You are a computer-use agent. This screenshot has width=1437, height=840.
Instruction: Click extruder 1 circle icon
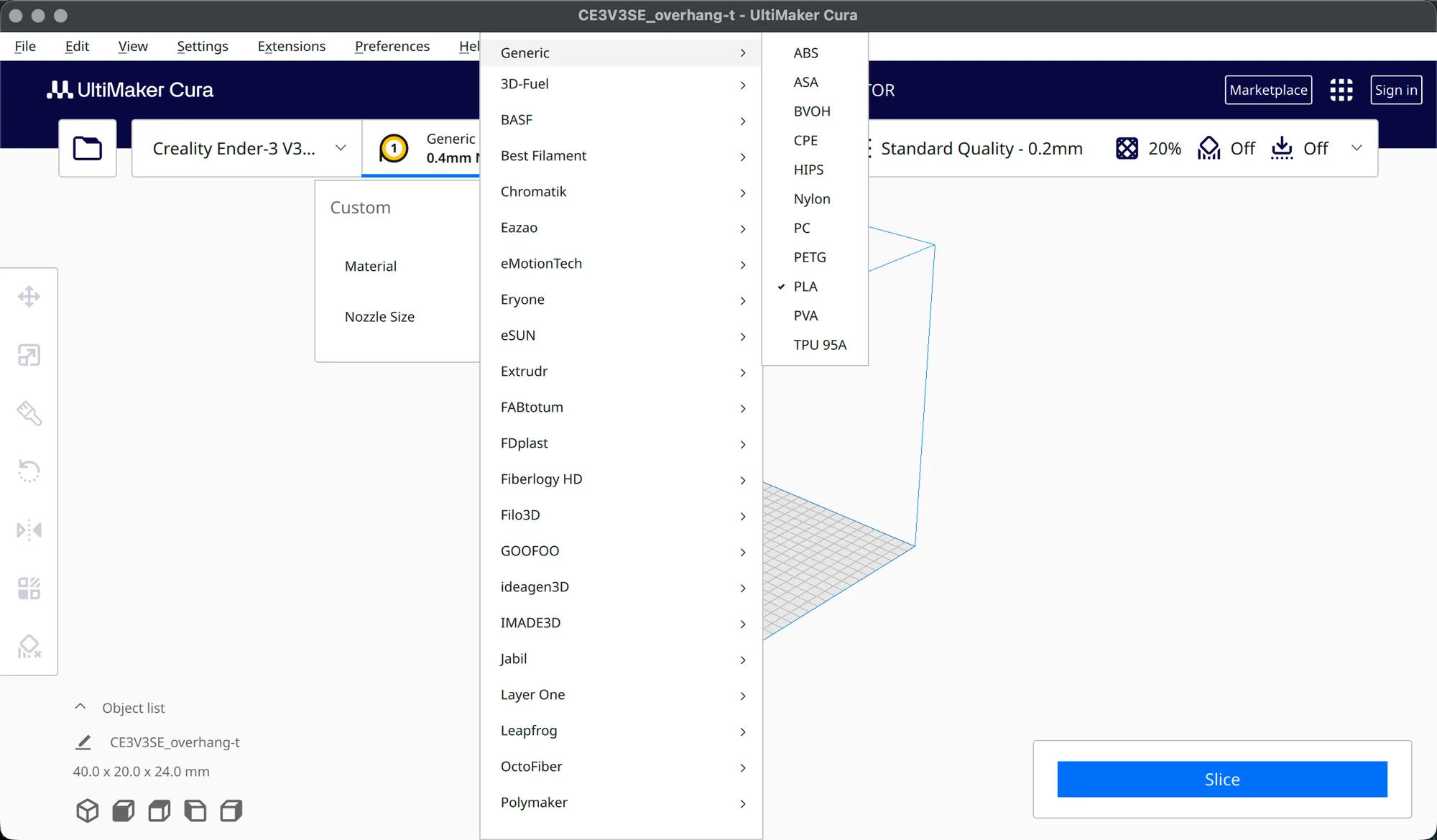(x=394, y=149)
